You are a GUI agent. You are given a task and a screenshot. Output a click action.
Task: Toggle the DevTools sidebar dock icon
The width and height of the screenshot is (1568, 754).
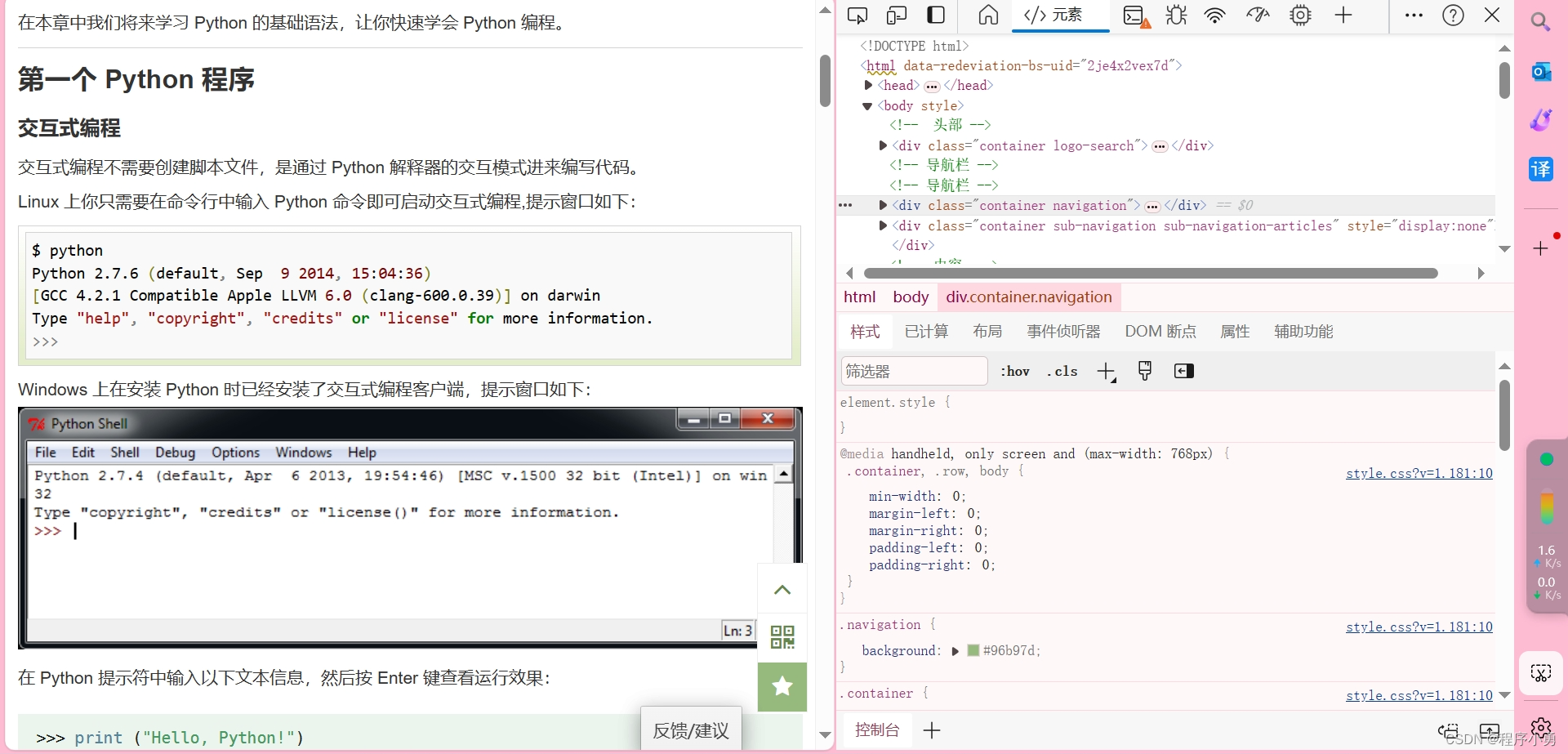[936, 16]
